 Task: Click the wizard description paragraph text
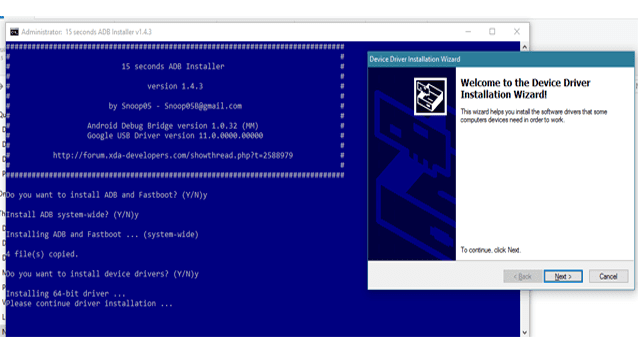533,116
